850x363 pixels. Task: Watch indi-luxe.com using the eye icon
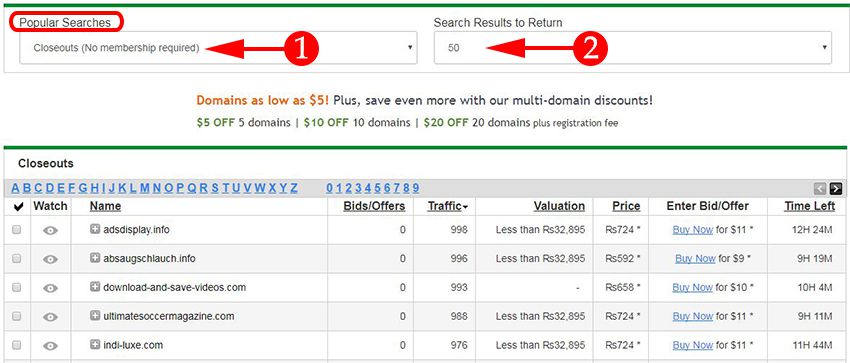click(50, 345)
